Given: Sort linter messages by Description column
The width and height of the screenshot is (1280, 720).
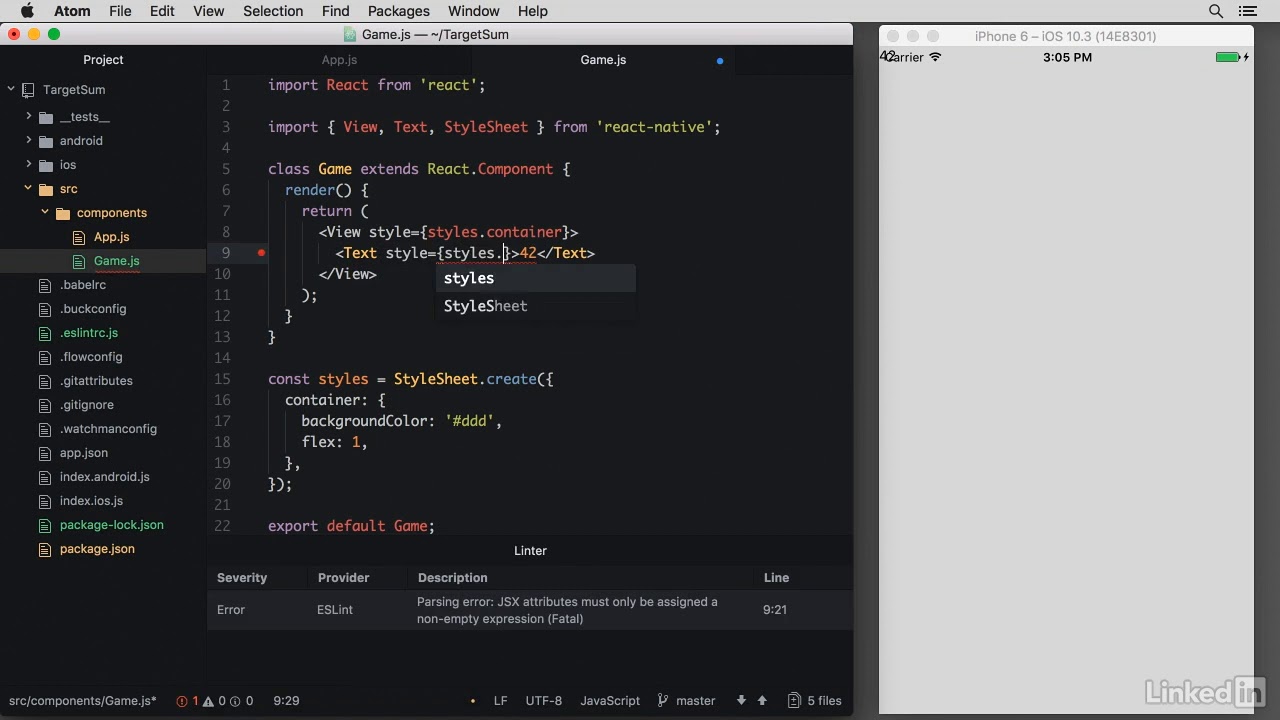Looking at the screenshot, I should (452, 577).
